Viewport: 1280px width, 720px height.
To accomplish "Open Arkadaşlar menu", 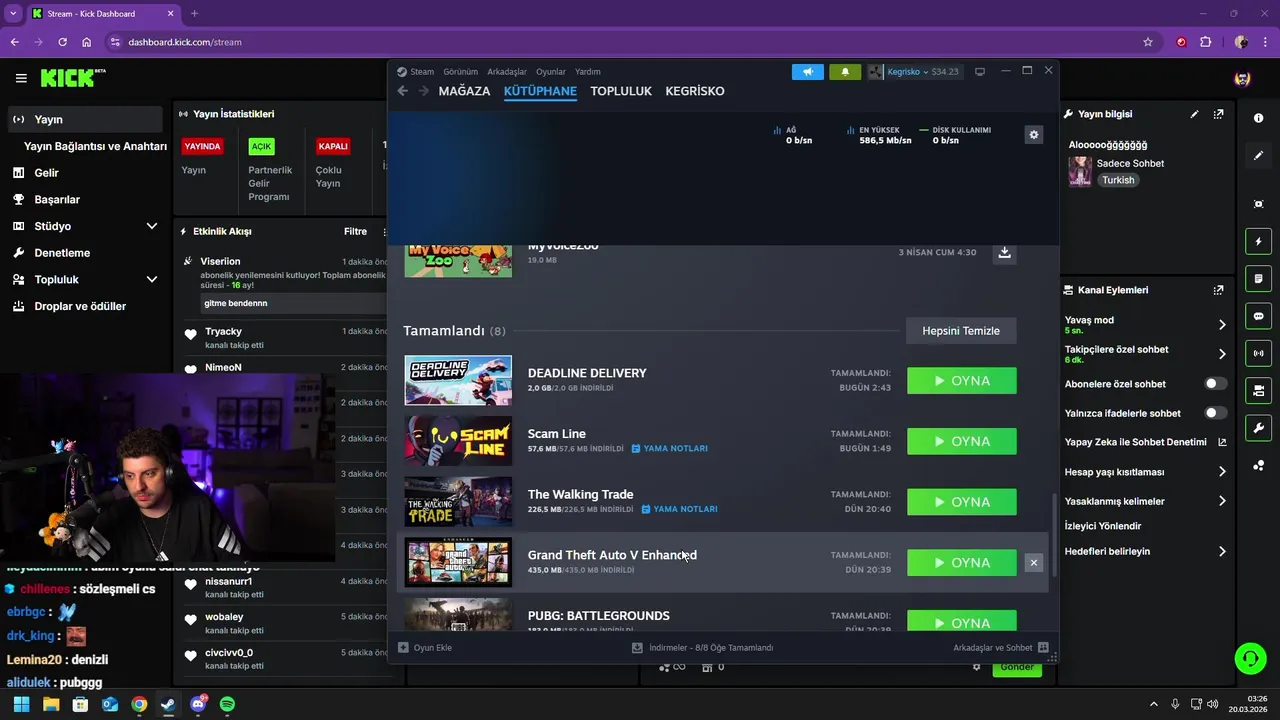I will (x=507, y=72).
